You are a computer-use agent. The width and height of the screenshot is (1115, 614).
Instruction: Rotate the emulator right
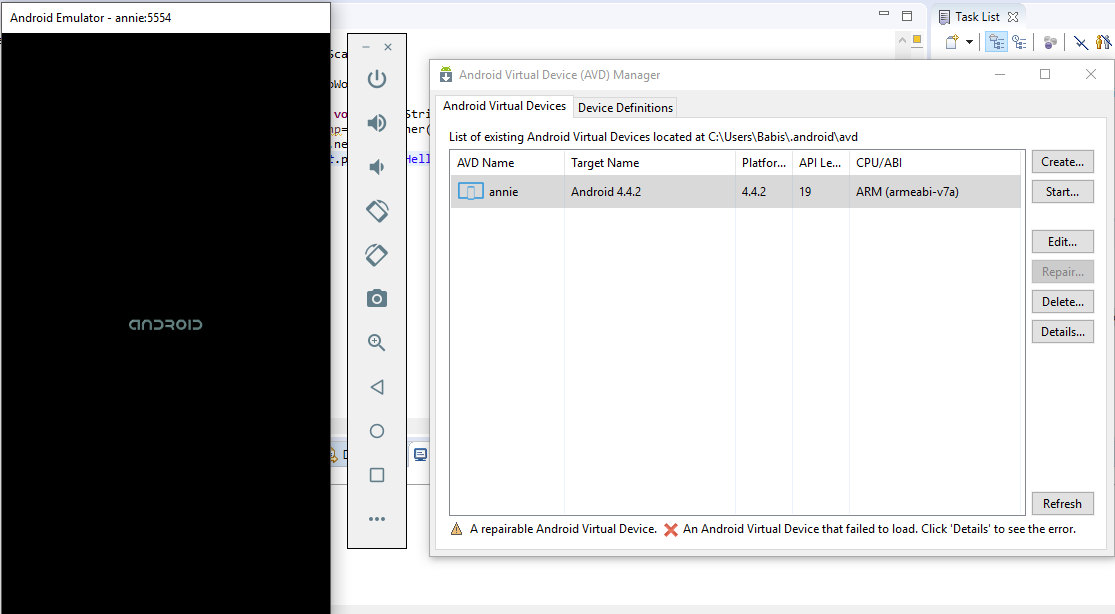coord(377,255)
